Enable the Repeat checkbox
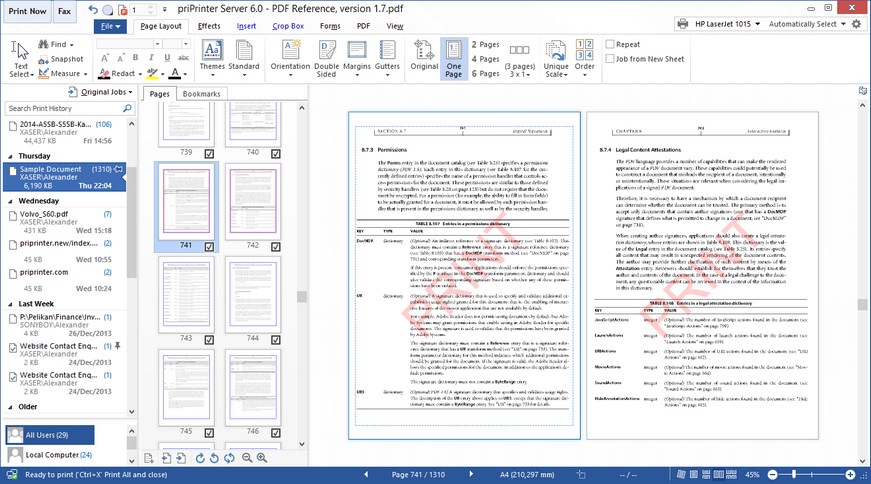871x484 pixels. [611, 44]
